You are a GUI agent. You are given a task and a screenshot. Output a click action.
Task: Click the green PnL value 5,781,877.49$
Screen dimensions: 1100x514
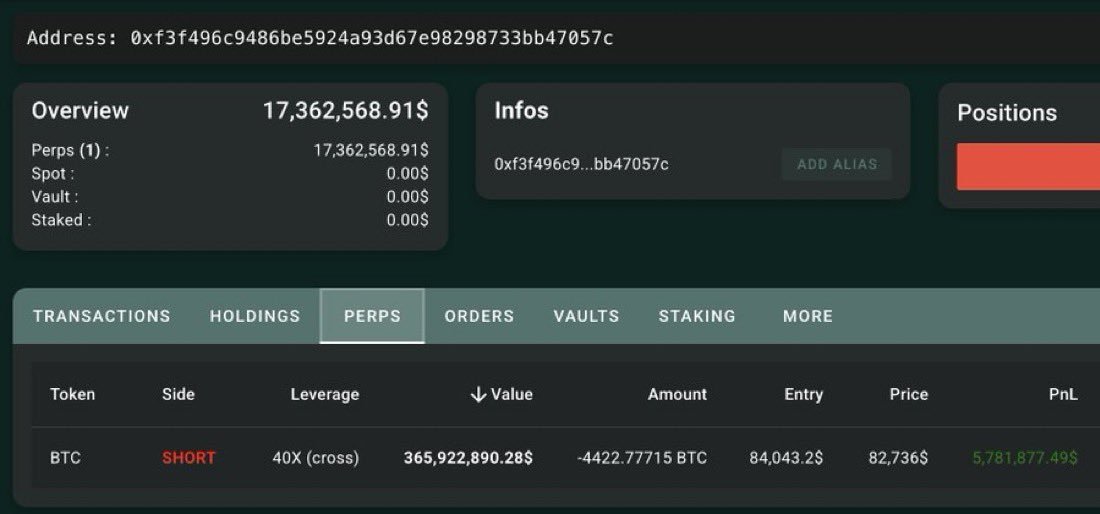(x=1025, y=458)
